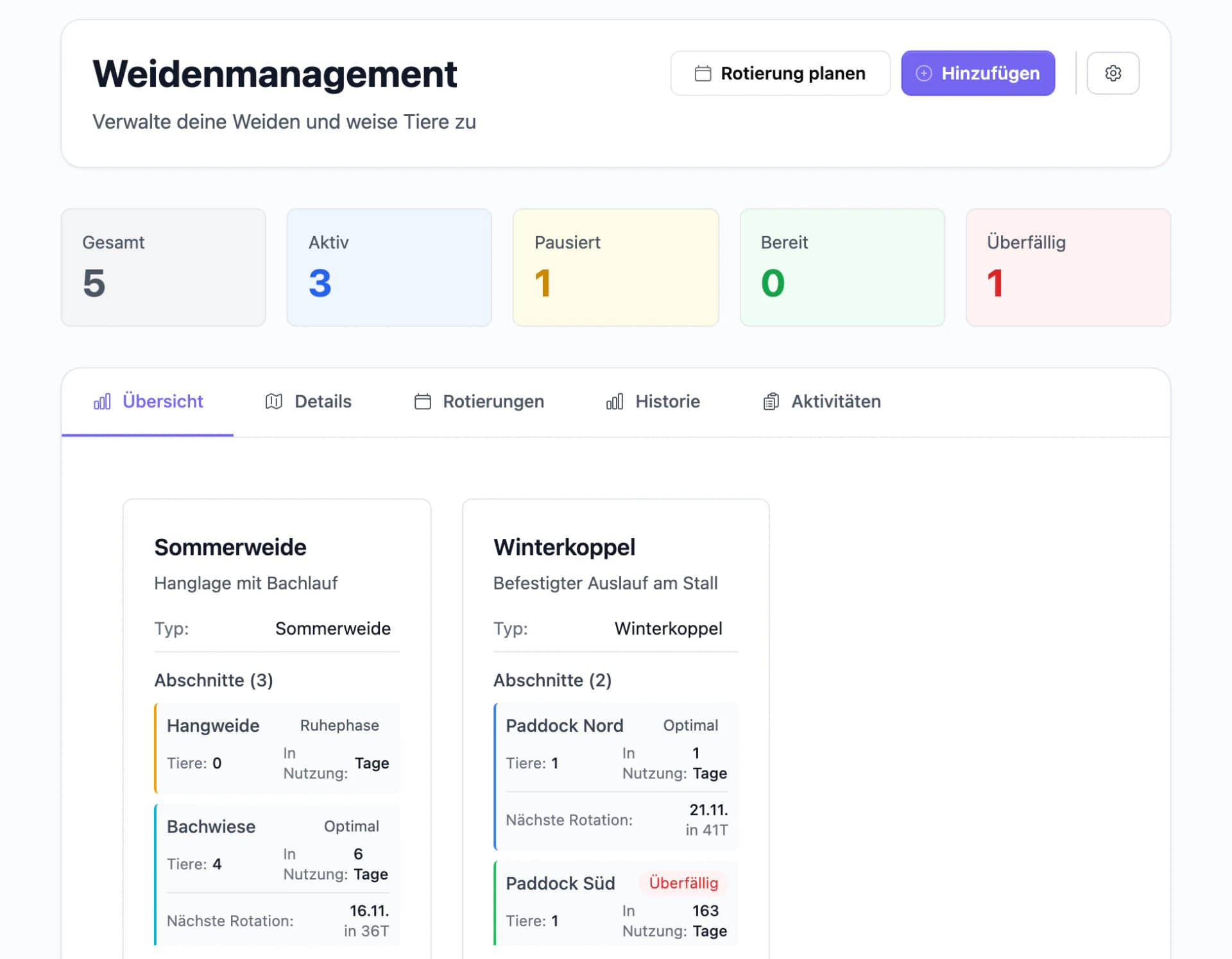
Task: Select the Bachwiese section name
Action: pos(211,826)
